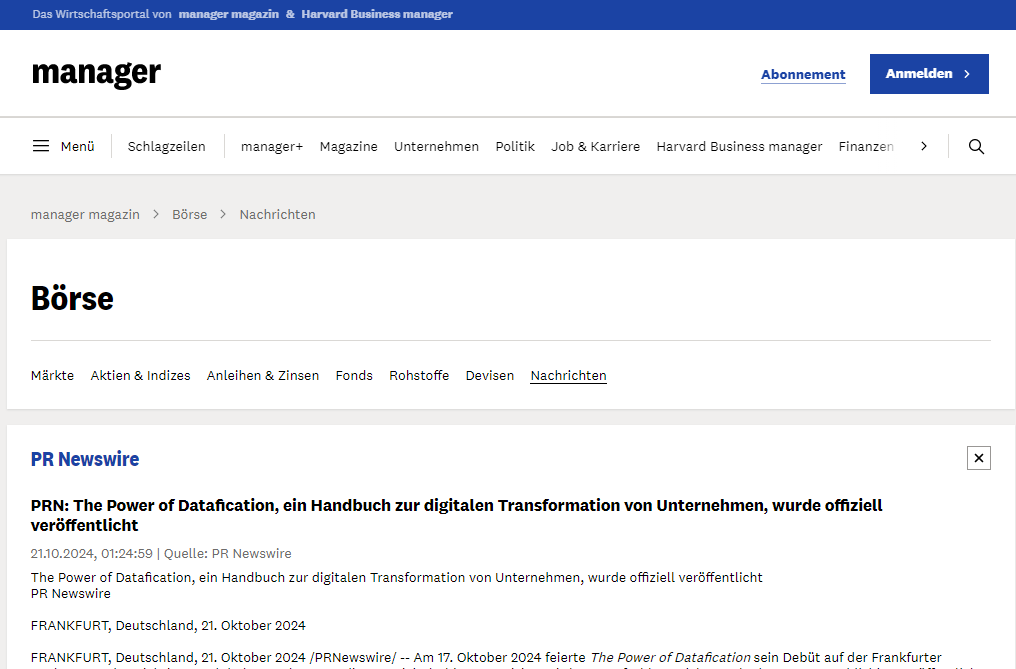Screen dimensions: 1016x669
Task: Select Schlagzeilen in the navigation bar
Action: pyautogui.click(x=166, y=146)
